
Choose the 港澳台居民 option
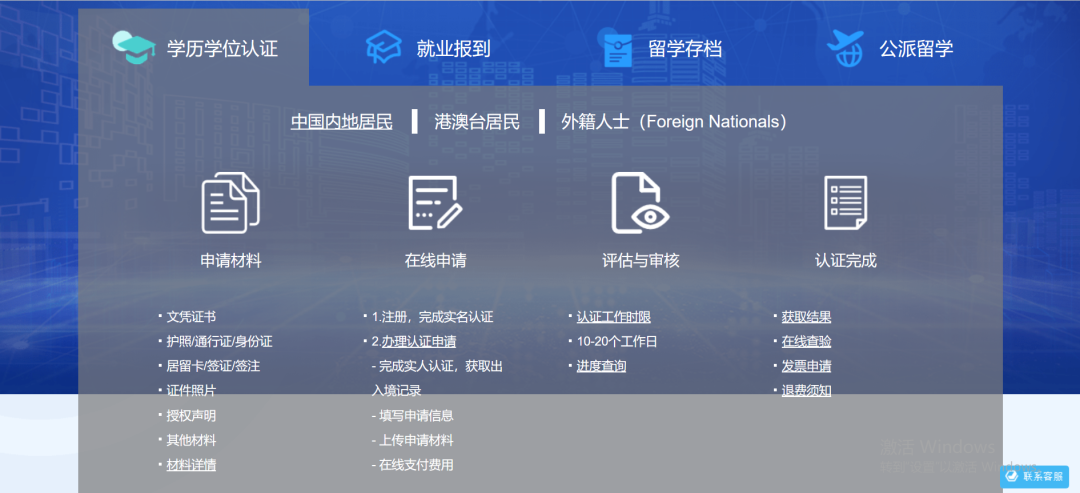pyautogui.click(x=477, y=122)
